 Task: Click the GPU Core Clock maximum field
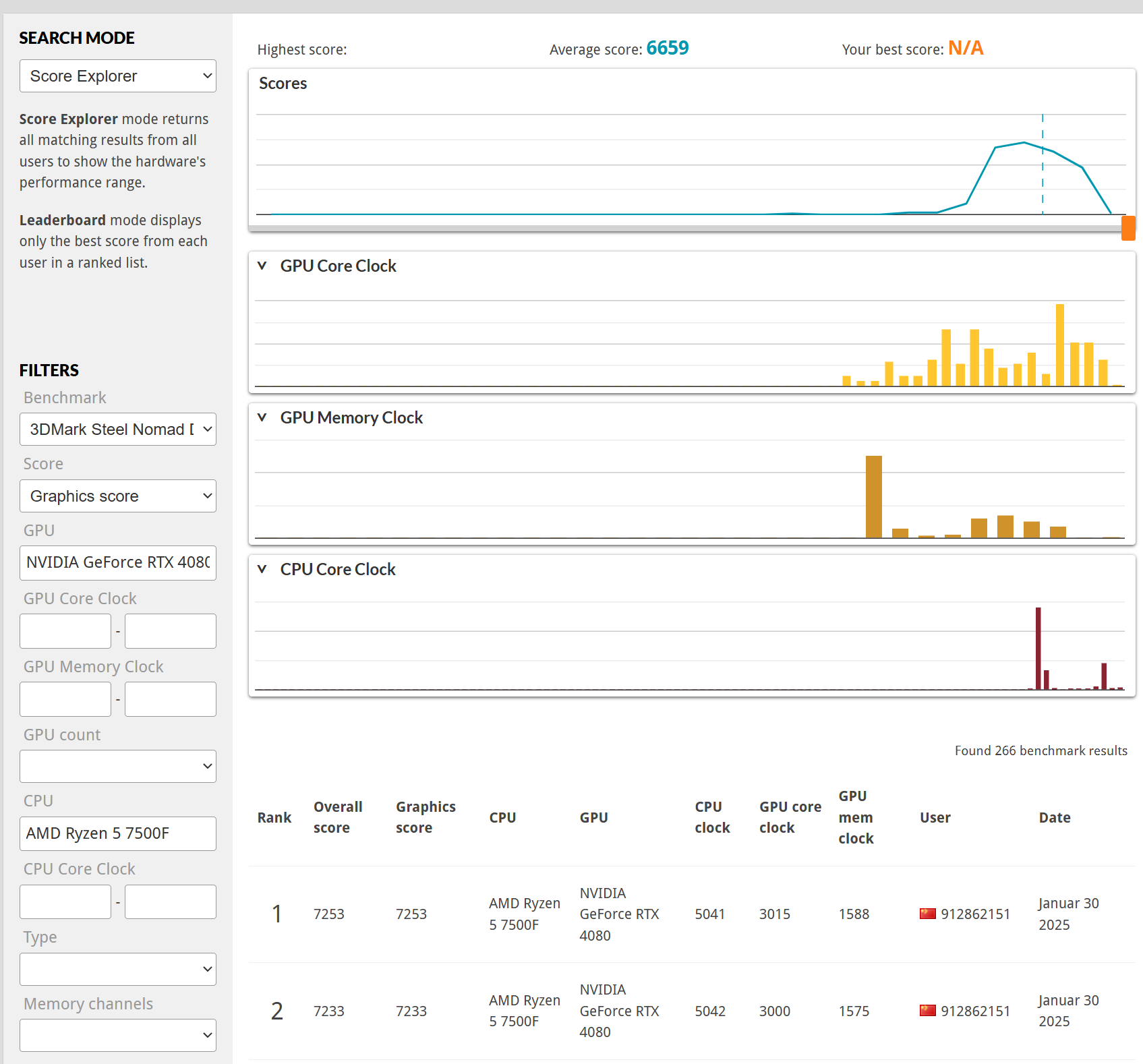click(171, 631)
